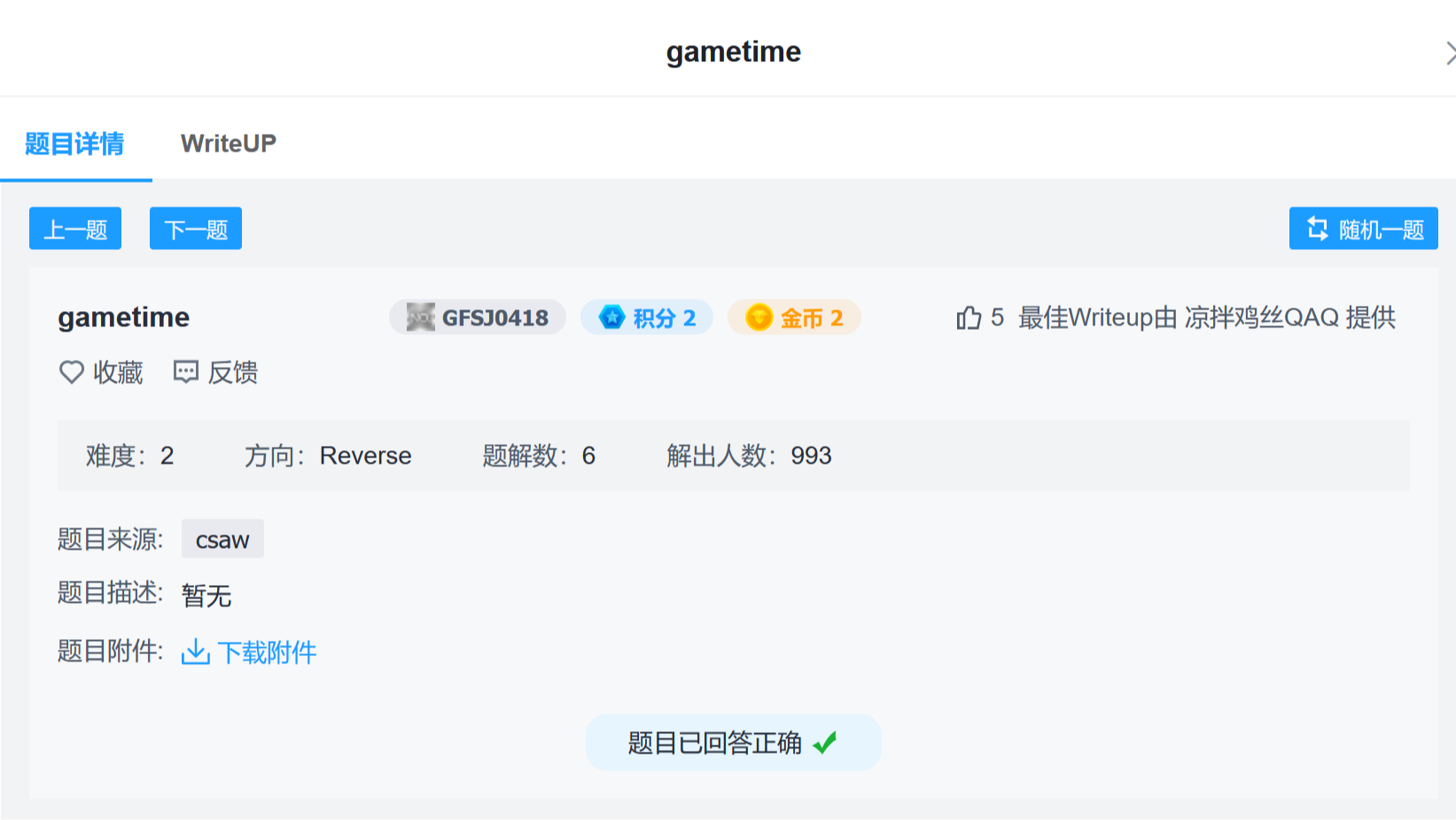Screen dimensions: 1456x820
Task: Download attachment via 下载附件 link
Action: (x=268, y=652)
